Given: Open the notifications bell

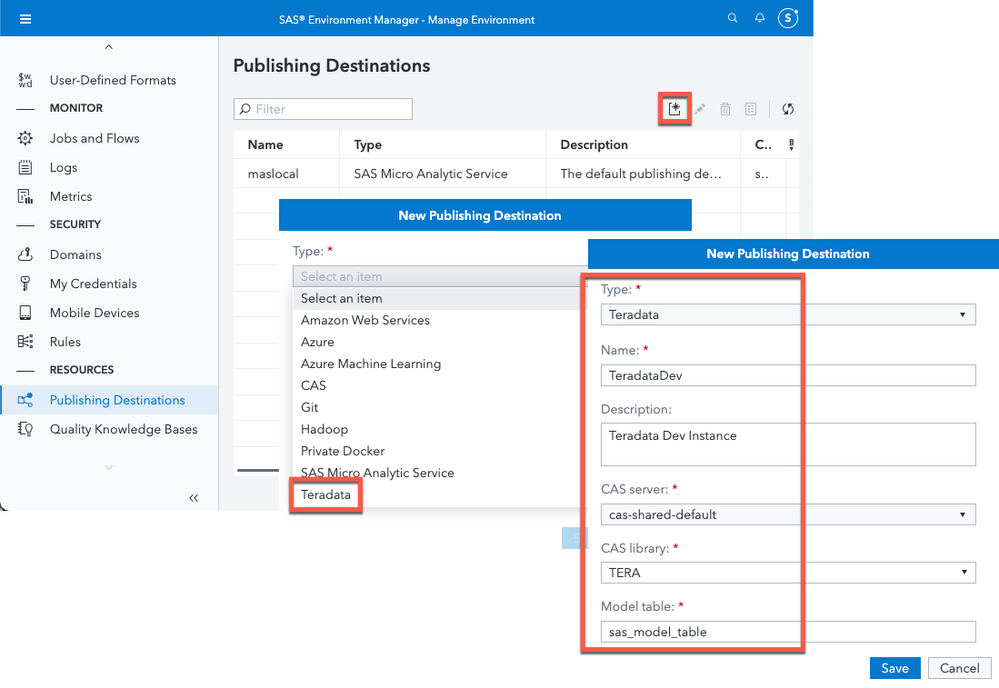Looking at the screenshot, I should (759, 18).
